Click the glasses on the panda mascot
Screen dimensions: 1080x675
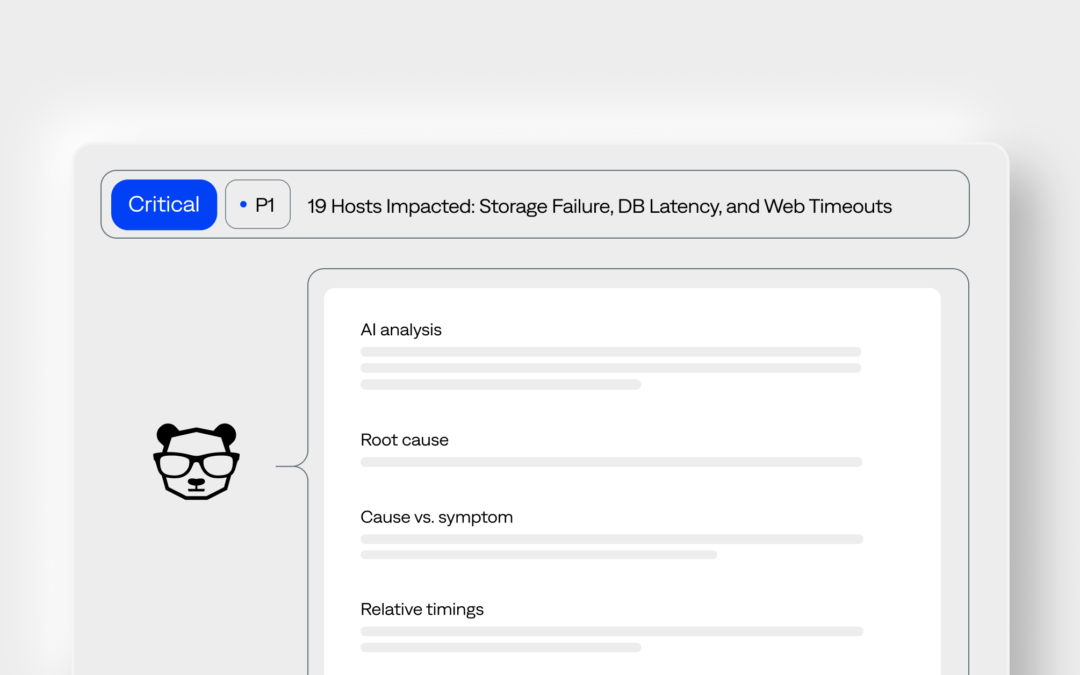point(196,465)
